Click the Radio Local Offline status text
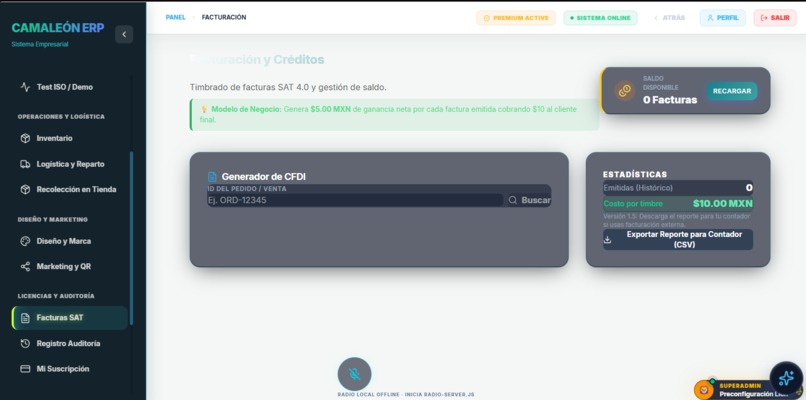 (x=406, y=394)
